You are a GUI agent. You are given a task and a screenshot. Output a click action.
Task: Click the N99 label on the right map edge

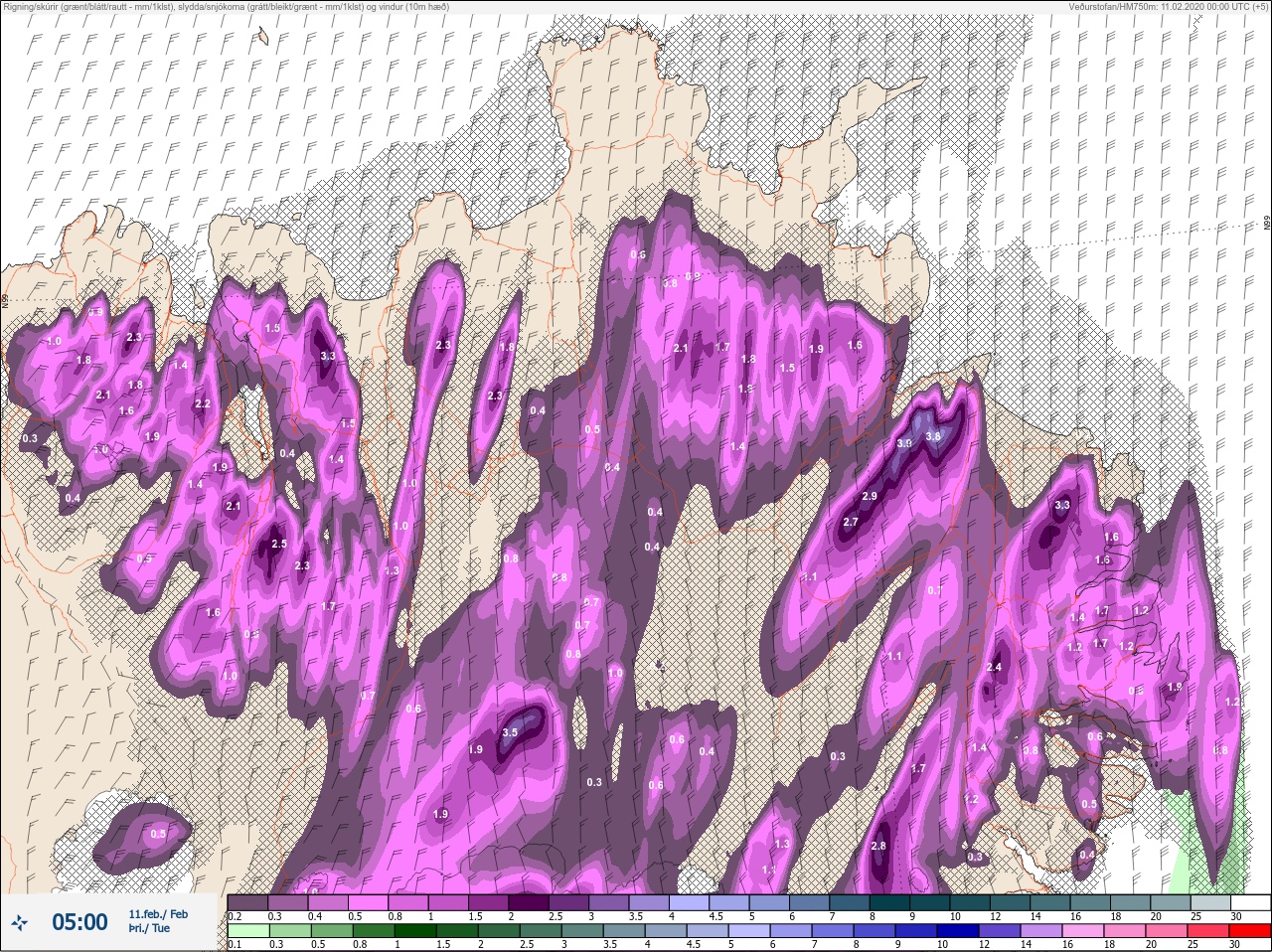click(x=1267, y=224)
